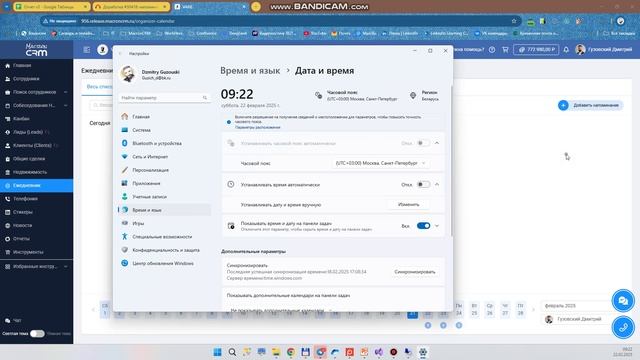Click the plus icon Добавить напоминание
The width and height of the screenshot is (640, 360).
(x=563, y=105)
